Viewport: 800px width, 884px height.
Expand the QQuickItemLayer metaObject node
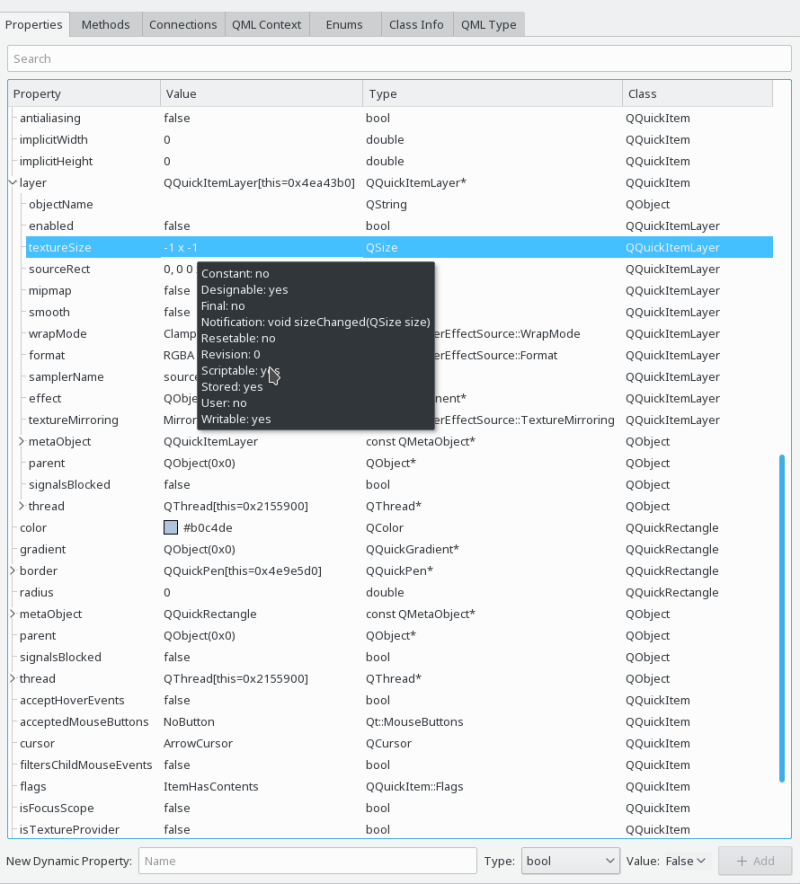pyautogui.click(x=21, y=441)
